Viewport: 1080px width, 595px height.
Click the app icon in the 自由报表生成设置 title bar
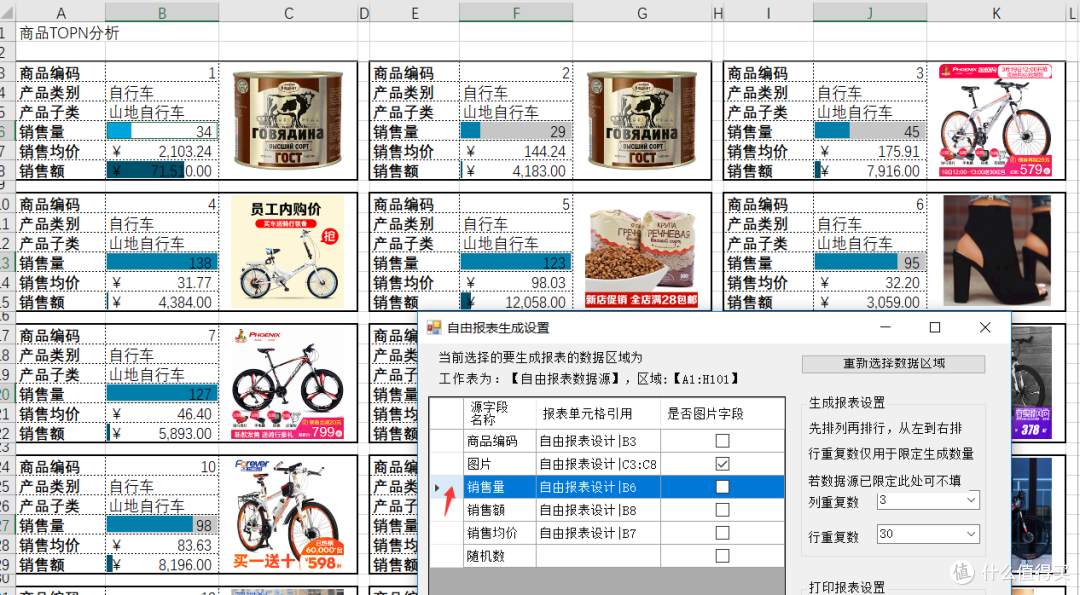click(x=434, y=328)
